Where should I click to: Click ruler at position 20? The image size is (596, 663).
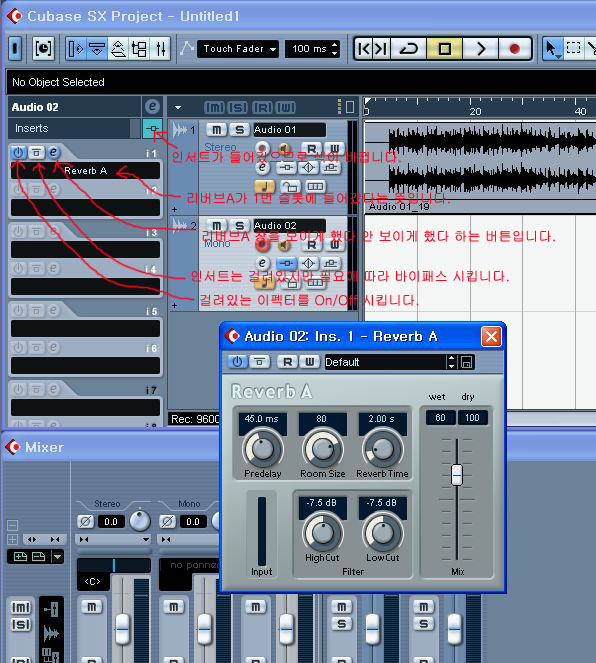click(475, 111)
